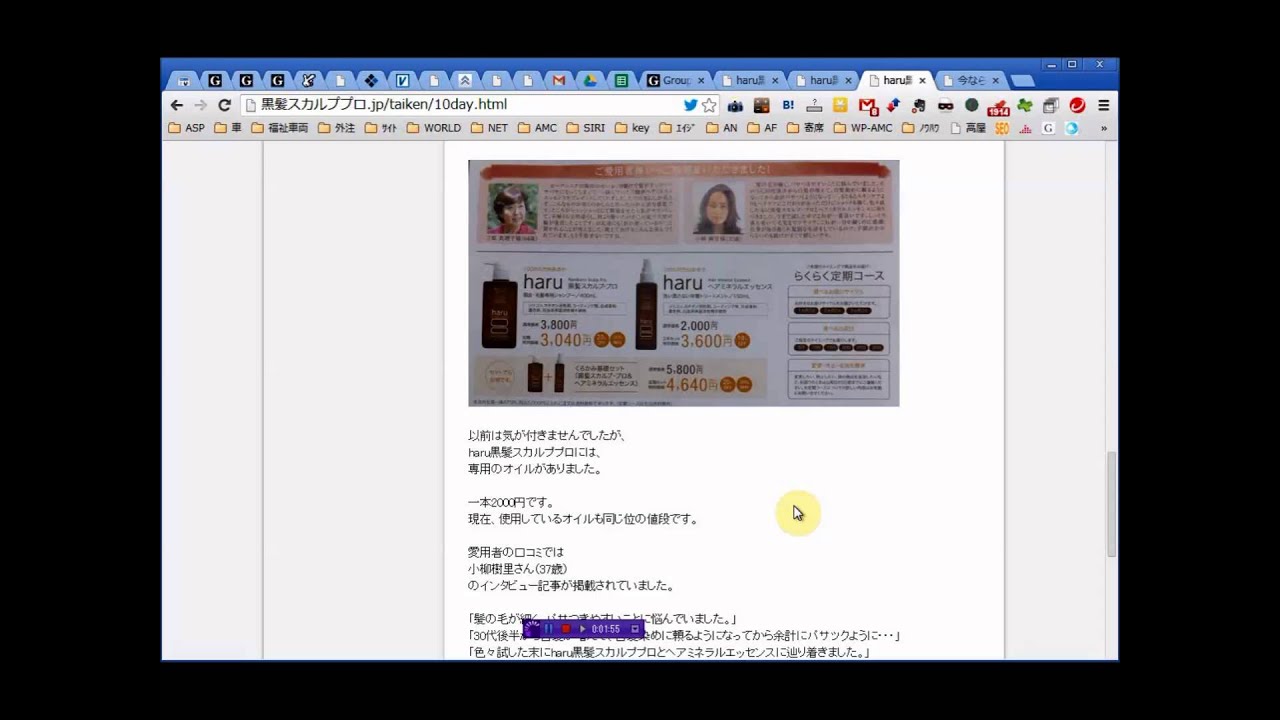1280x720 pixels.
Task: Close the currently active haru tab
Action: [x=922, y=80]
